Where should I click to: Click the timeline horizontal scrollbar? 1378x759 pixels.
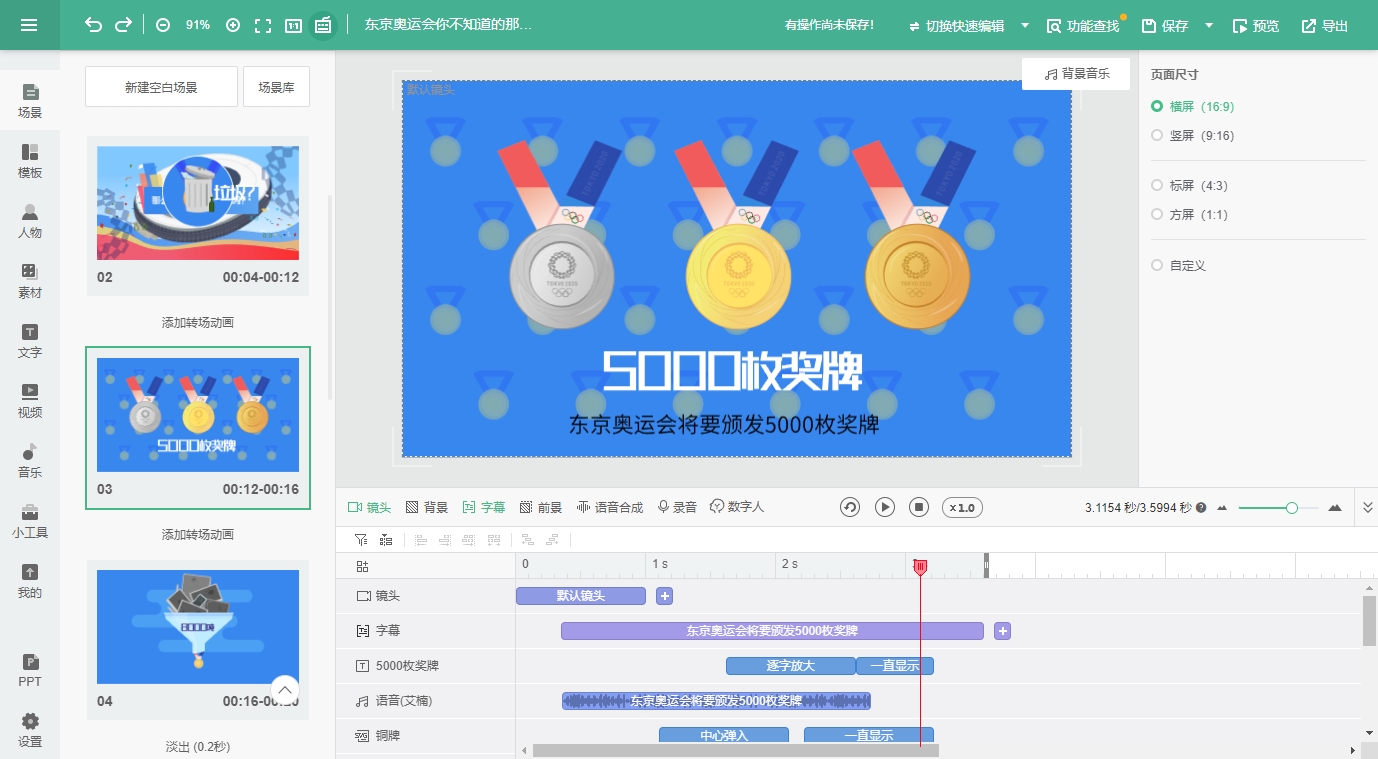tap(736, 750)
